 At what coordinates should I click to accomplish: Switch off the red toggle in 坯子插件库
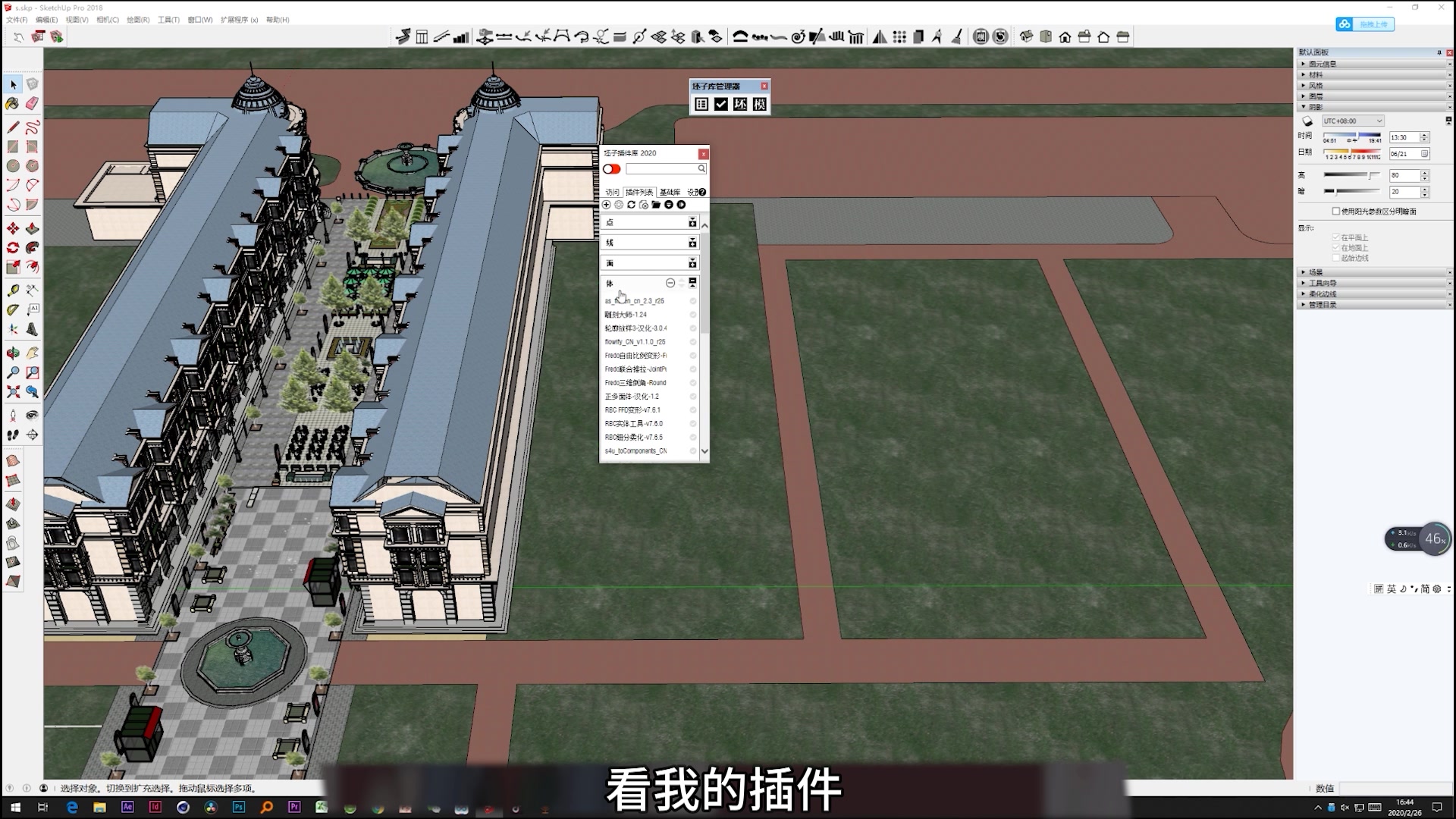click(x=612, y=170)
